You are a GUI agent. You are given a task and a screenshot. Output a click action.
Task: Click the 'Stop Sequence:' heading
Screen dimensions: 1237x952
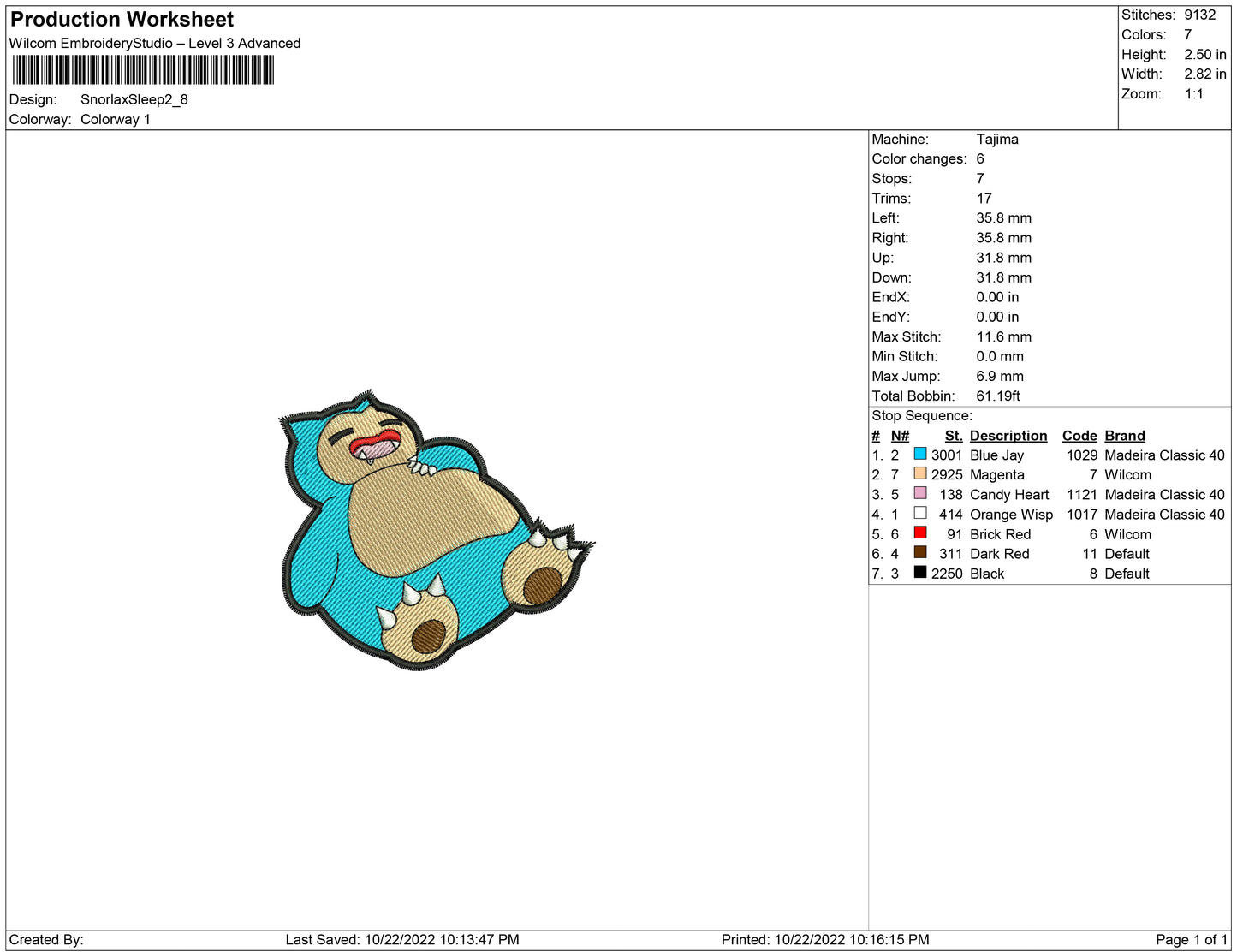tap(922, 415)
